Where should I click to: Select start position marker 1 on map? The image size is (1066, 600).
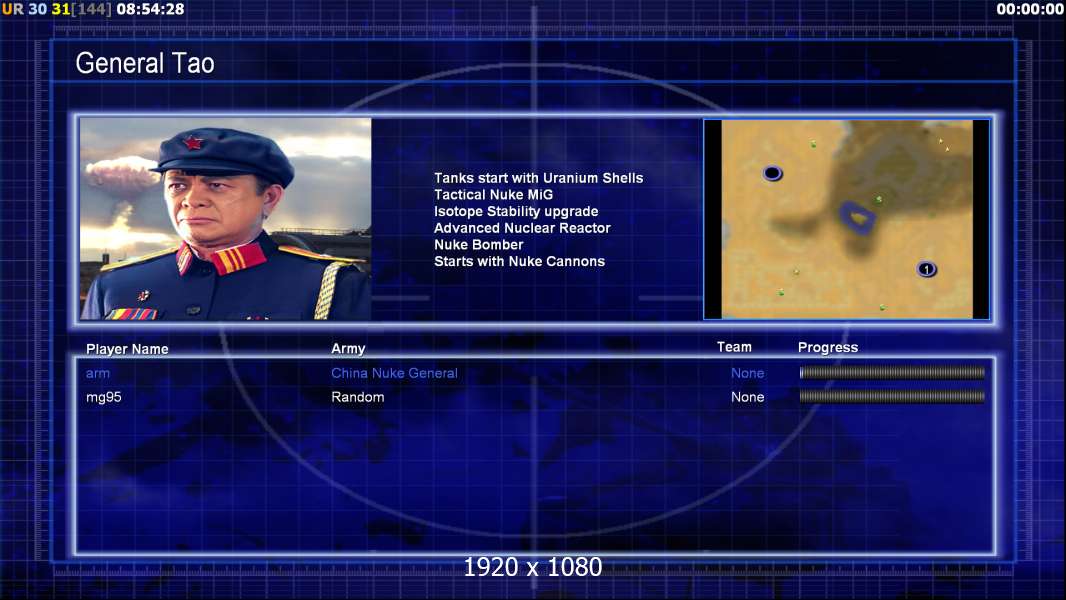pyautogui.click(x=927, y=269)
